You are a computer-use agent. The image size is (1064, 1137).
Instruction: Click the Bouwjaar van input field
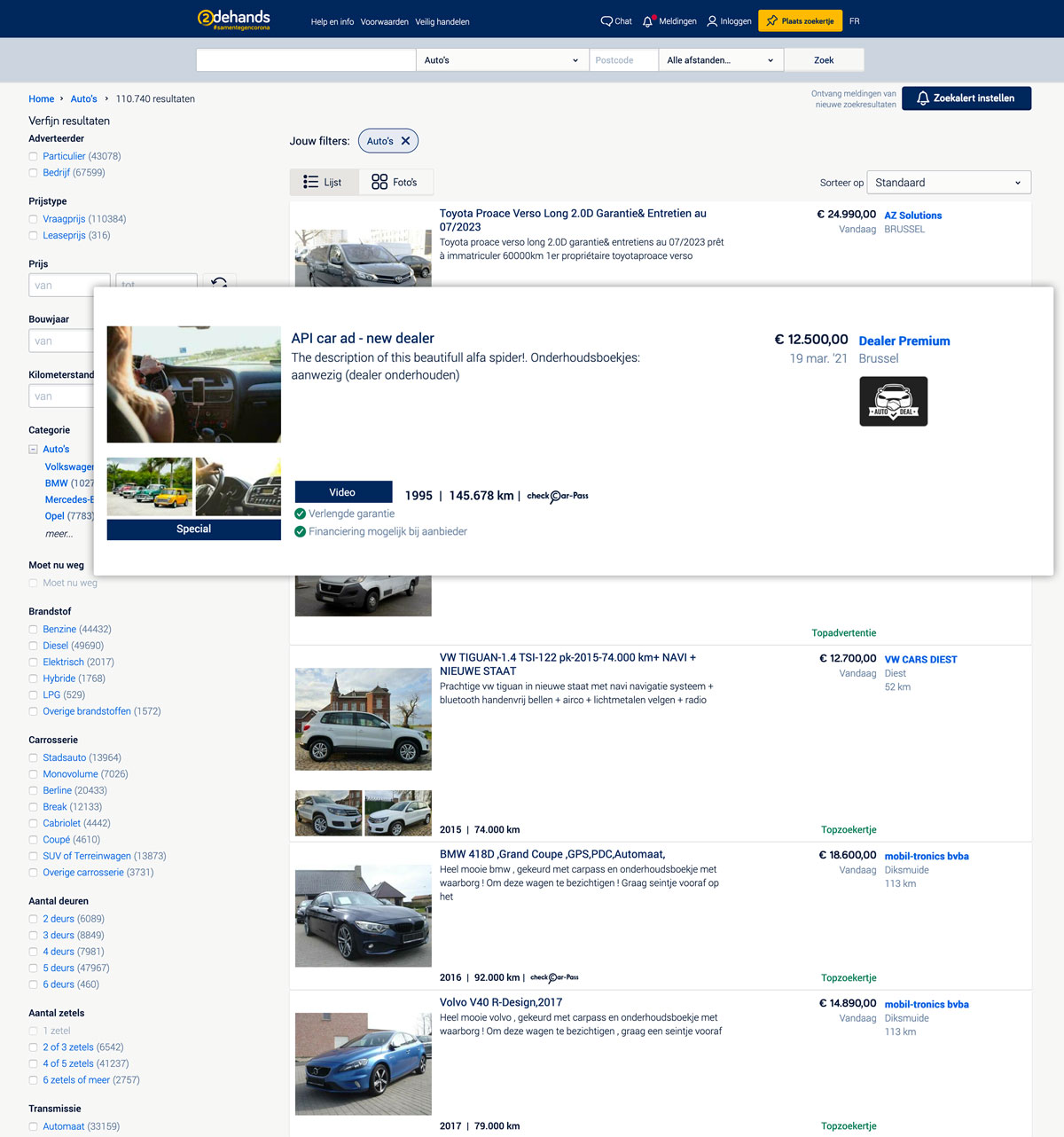(x=60, y=341)
